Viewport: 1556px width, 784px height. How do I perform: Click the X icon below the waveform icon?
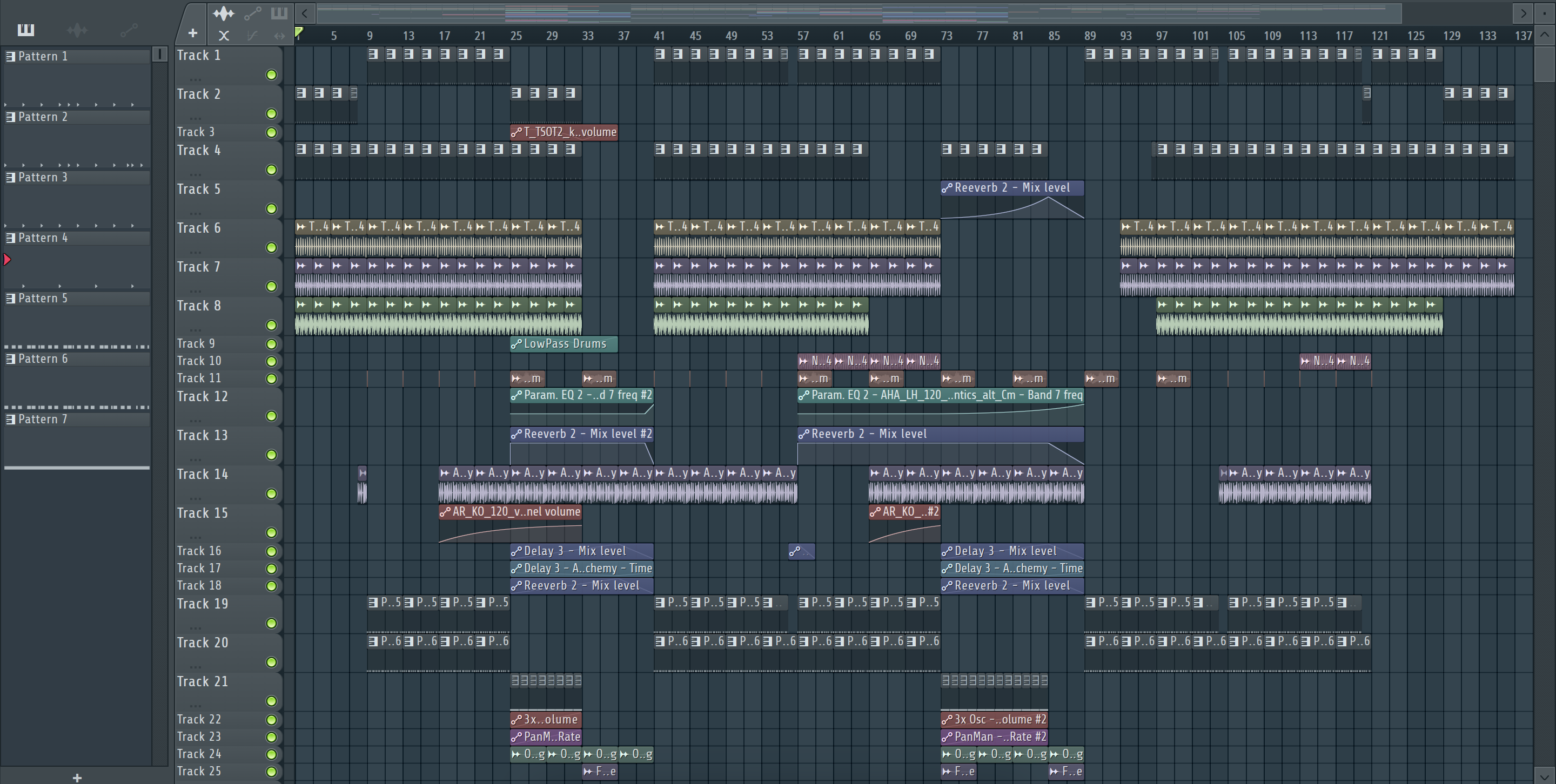pyautogui.click(x=224, y=36)
